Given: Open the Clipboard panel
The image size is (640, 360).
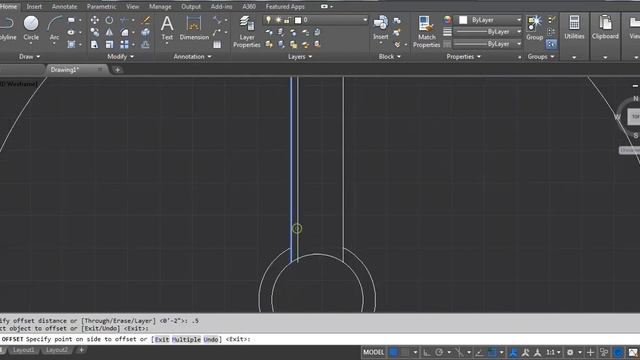Looking at the screenshot, I should coord(605,28).
